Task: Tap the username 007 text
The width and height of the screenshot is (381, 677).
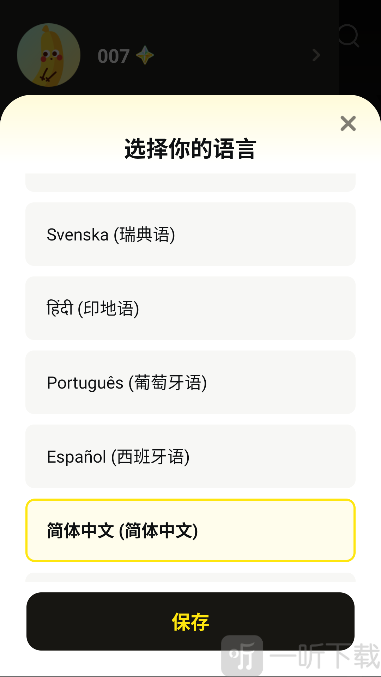Action: [113, 56]
